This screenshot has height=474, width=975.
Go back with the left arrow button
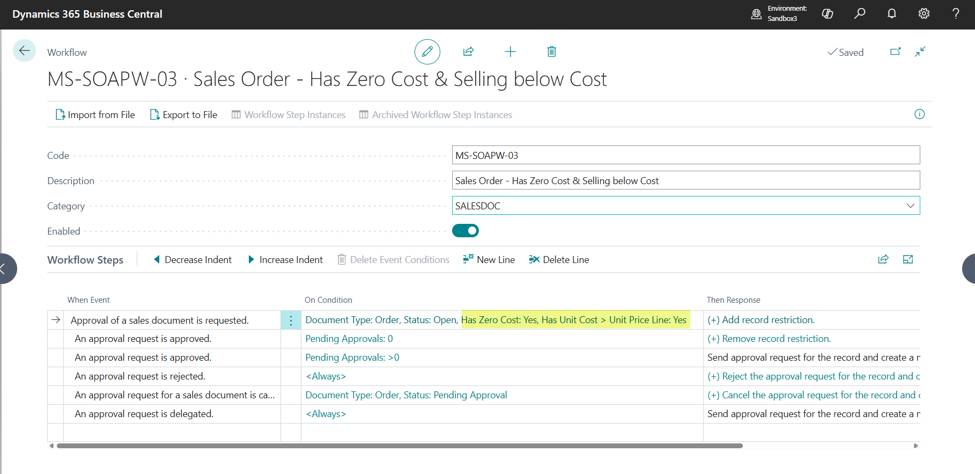coord(24,51)
